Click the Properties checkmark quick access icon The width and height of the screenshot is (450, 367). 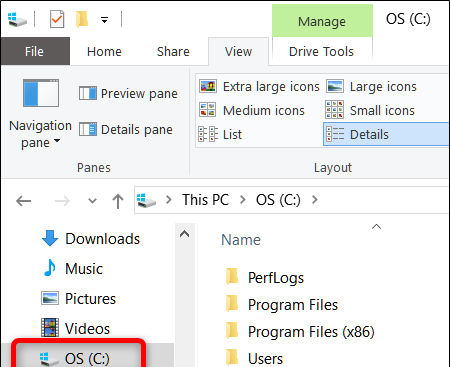[57, 19]
